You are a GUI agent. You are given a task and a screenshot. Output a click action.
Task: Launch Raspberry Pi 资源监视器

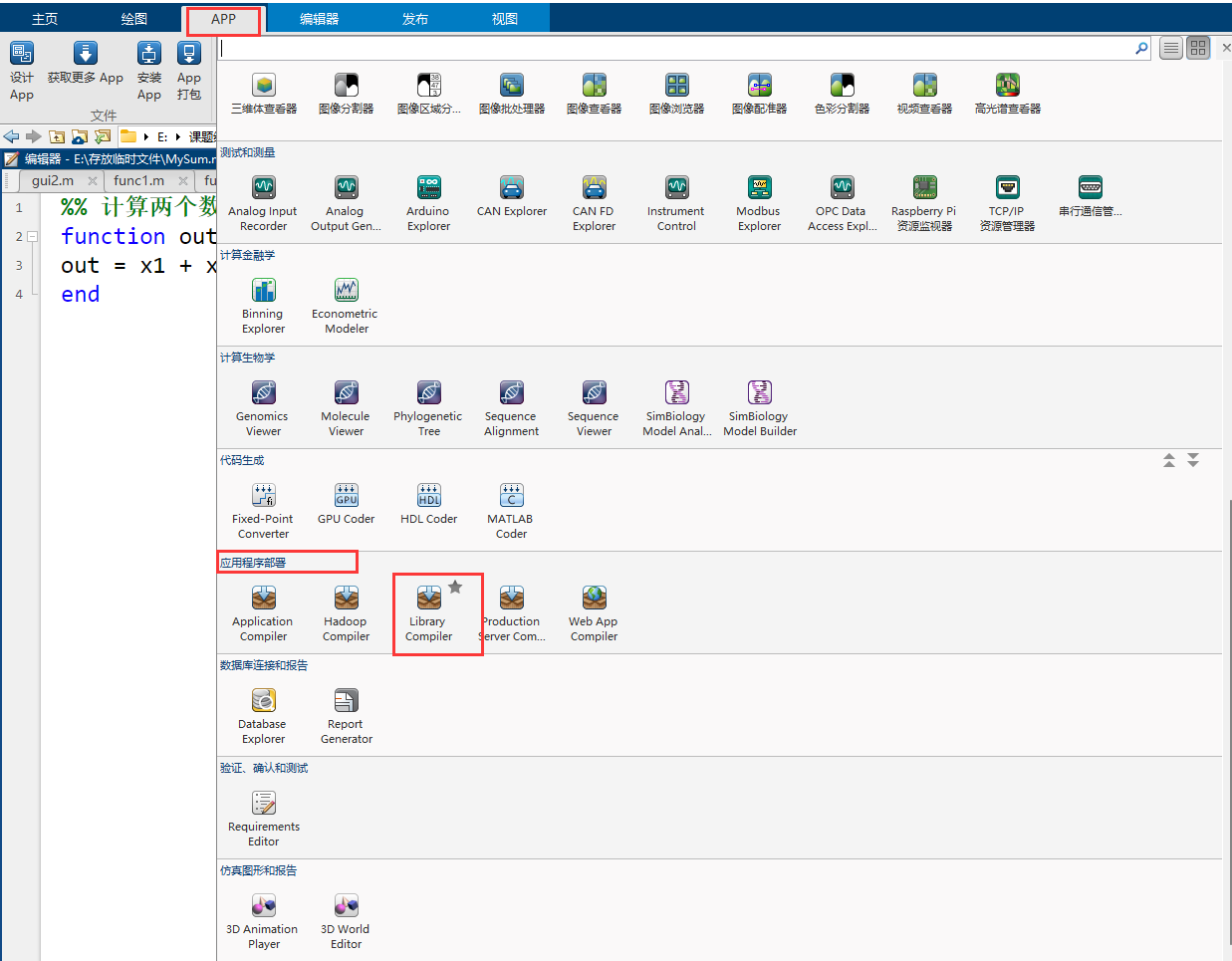[x=924, y=203]
